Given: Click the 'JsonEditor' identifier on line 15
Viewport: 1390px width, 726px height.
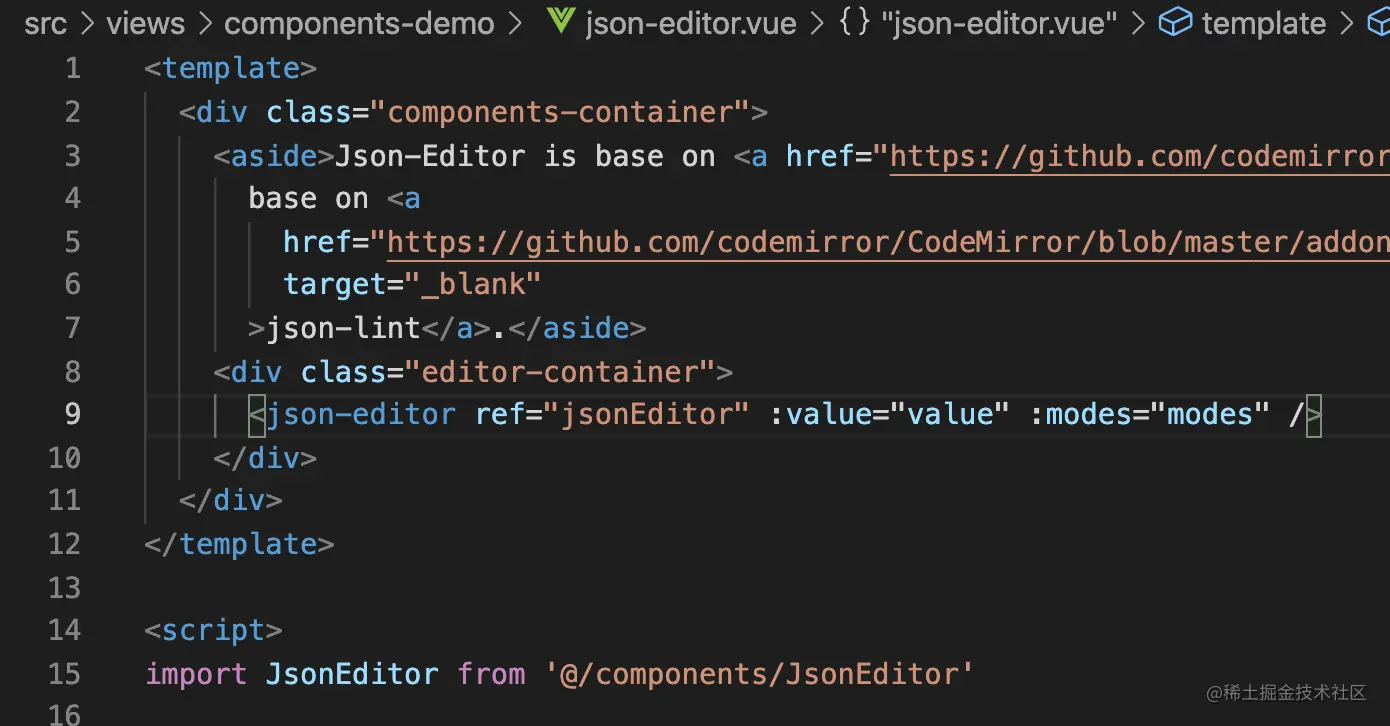Looking at the screenshot, I should [x=352, y=674].
